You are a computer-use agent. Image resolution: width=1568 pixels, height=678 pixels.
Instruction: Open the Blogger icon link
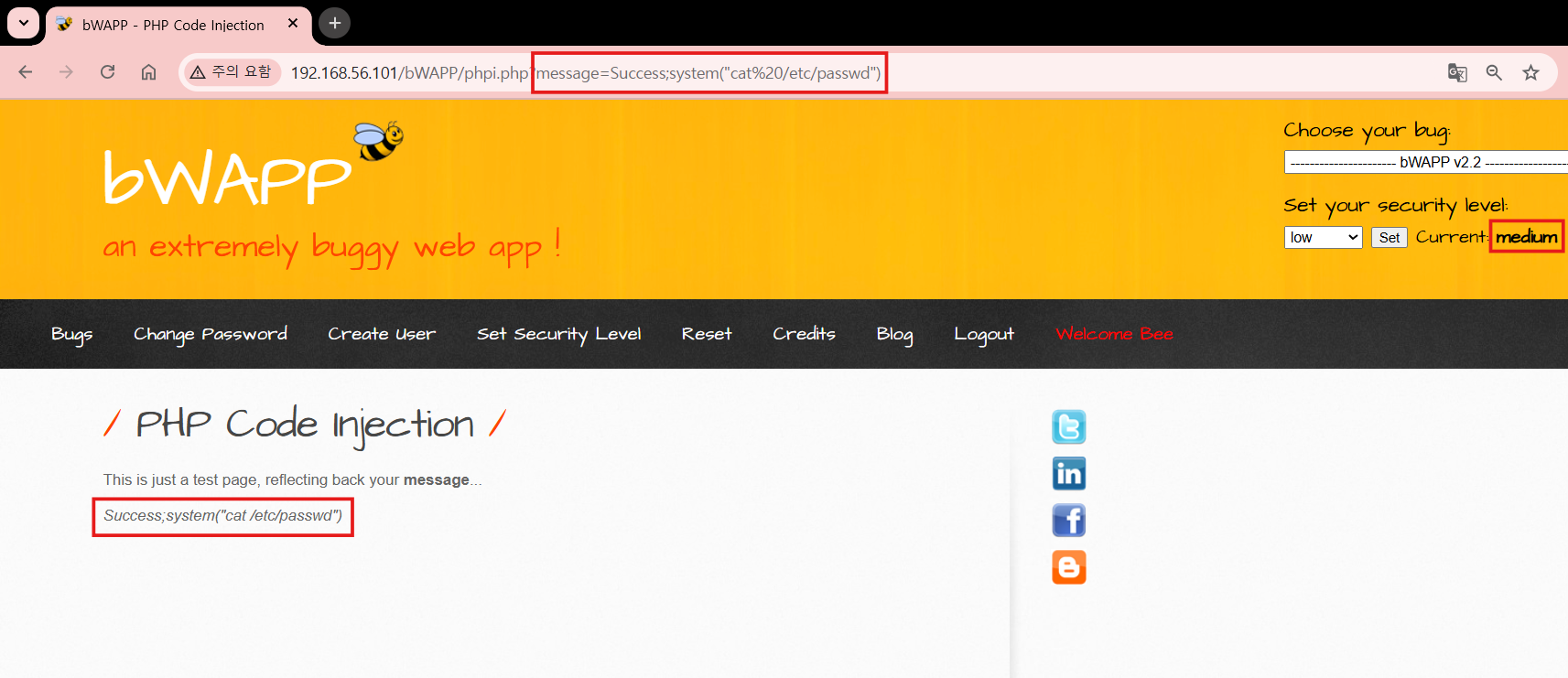[x=1068, y=567]
